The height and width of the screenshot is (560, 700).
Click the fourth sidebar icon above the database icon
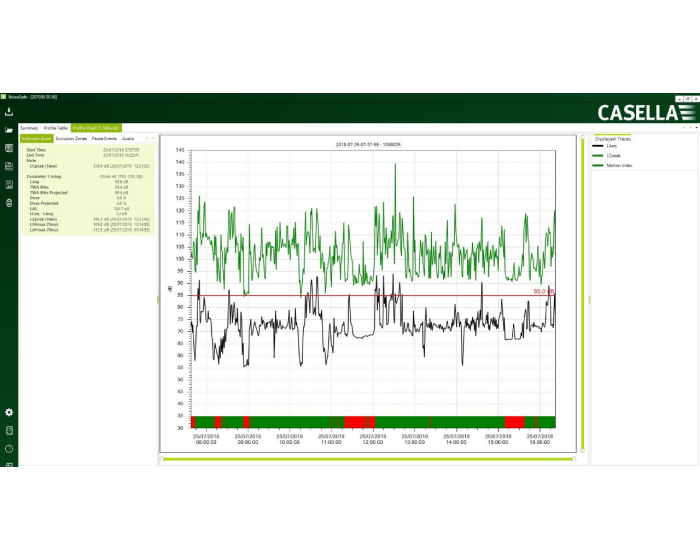coord(9,166)
